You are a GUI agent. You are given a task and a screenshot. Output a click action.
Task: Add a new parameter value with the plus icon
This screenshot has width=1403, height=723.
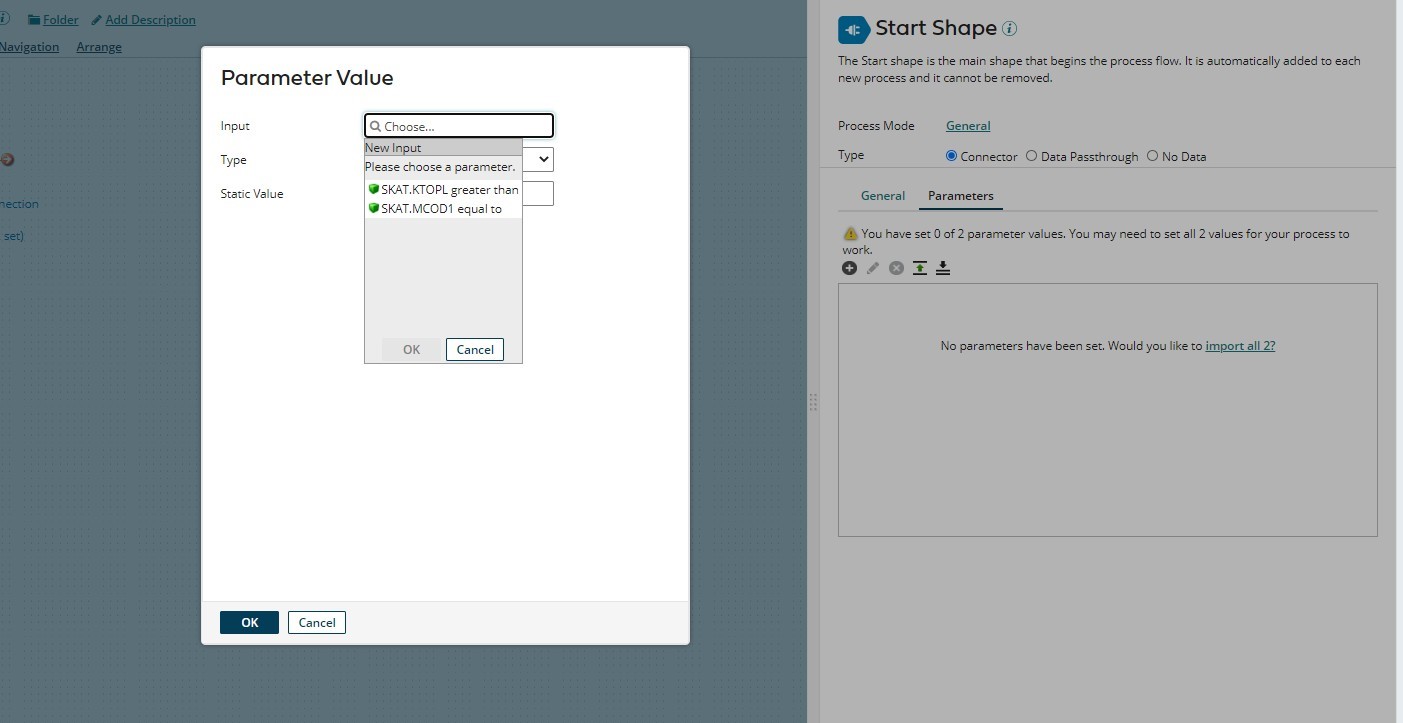(849, 267)
